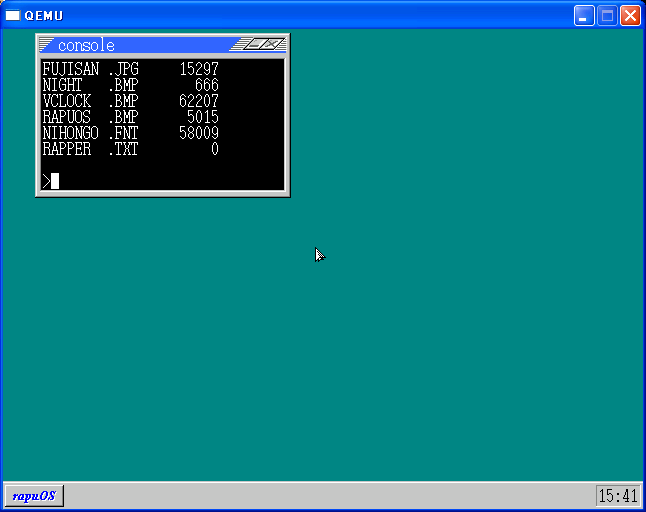Viewport: 646px width, 512px height.
Task: Click the console command prompt cursor
Action: [x=55, y=181]
